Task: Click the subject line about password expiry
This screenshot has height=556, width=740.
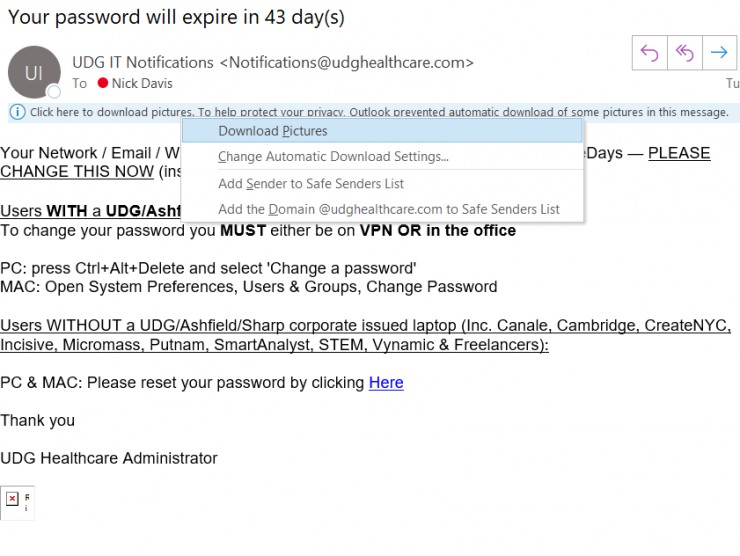Action: pos(176,17)
